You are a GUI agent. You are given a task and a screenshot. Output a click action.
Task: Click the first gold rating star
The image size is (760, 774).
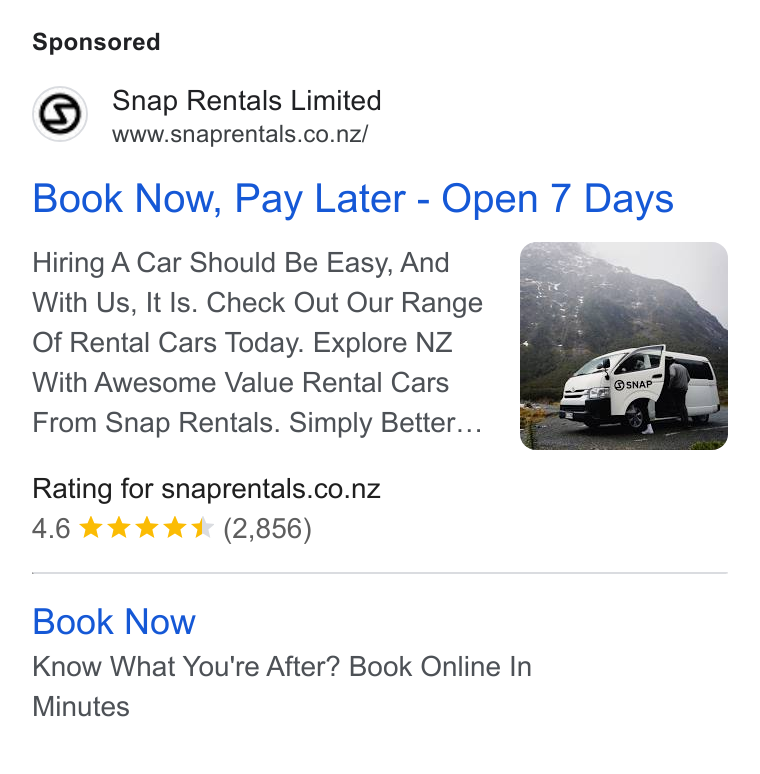coord(91,528)
